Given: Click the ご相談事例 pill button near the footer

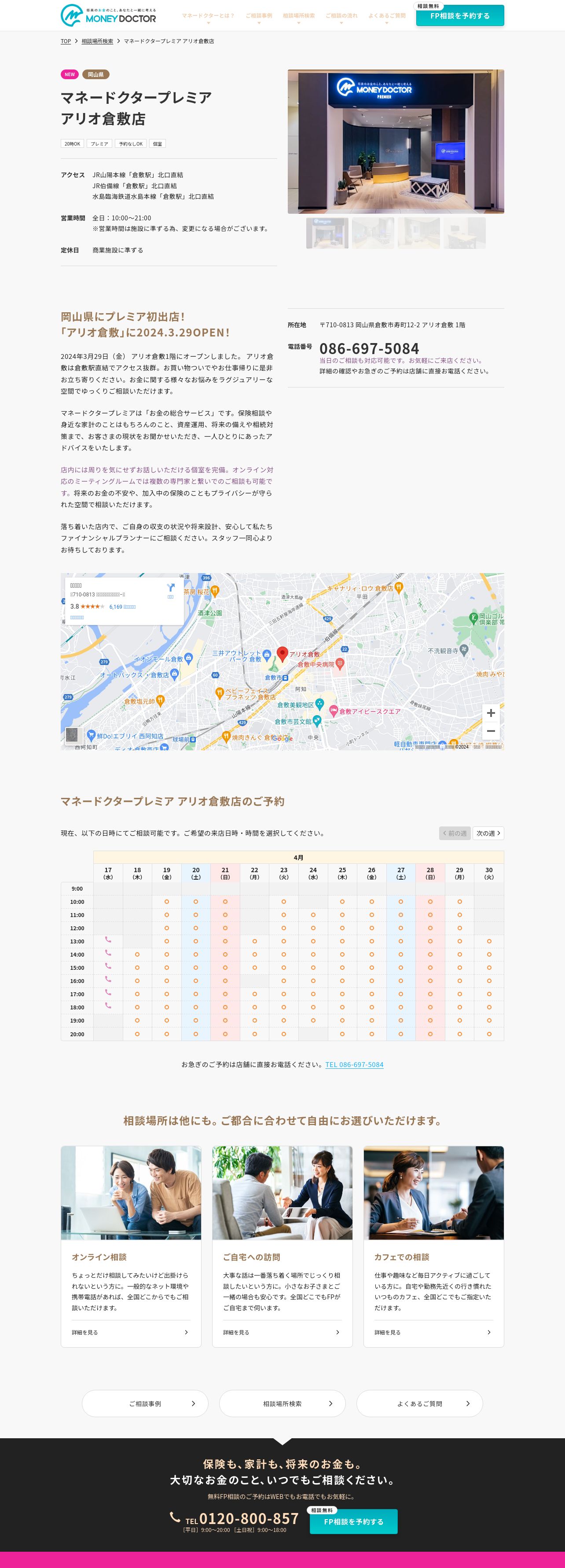Looking at the screenshot, I should pyautogui.click(x=145, y=1404).
